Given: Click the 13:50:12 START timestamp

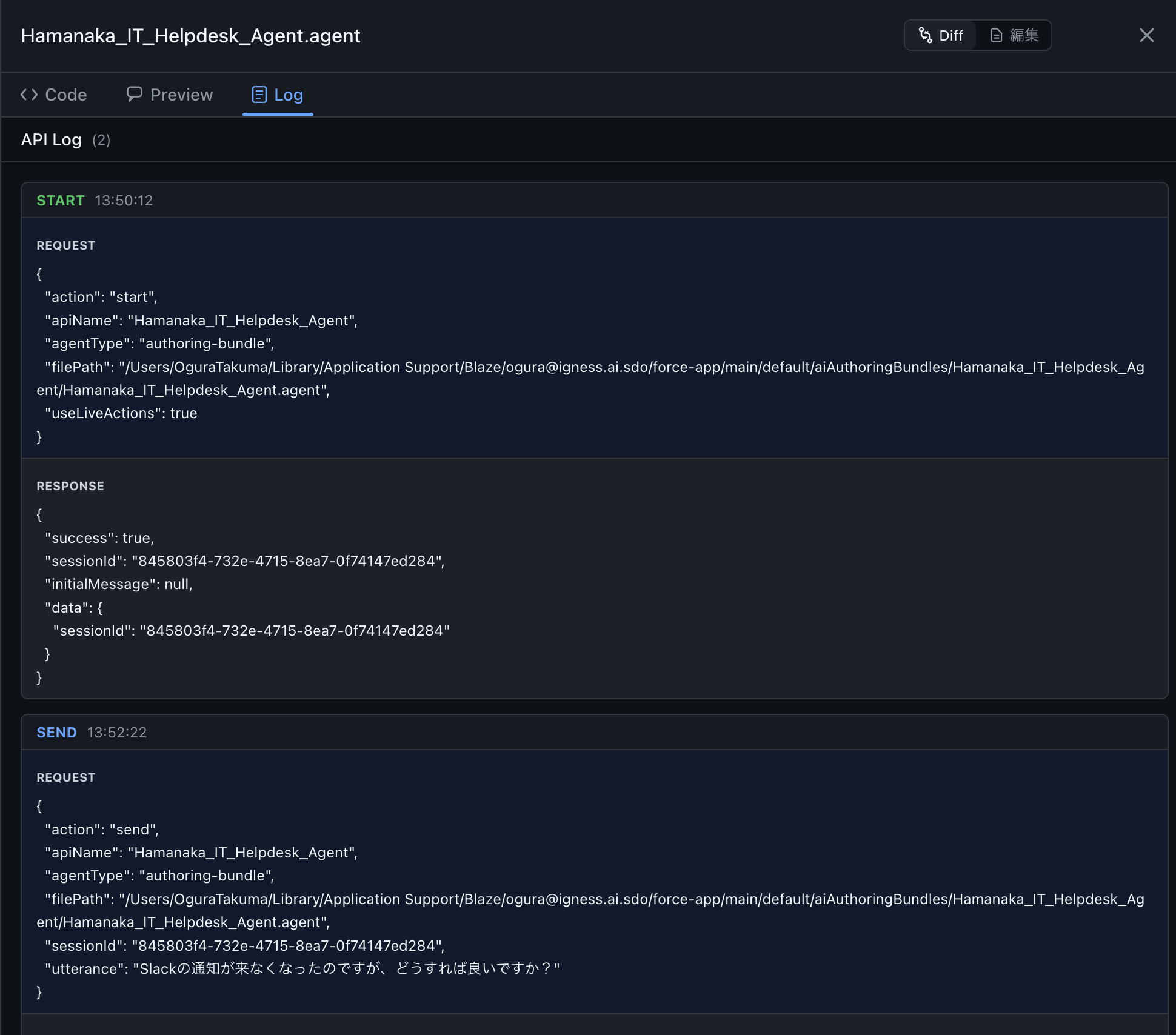Looking at the screenshot, I should (124, 201).
